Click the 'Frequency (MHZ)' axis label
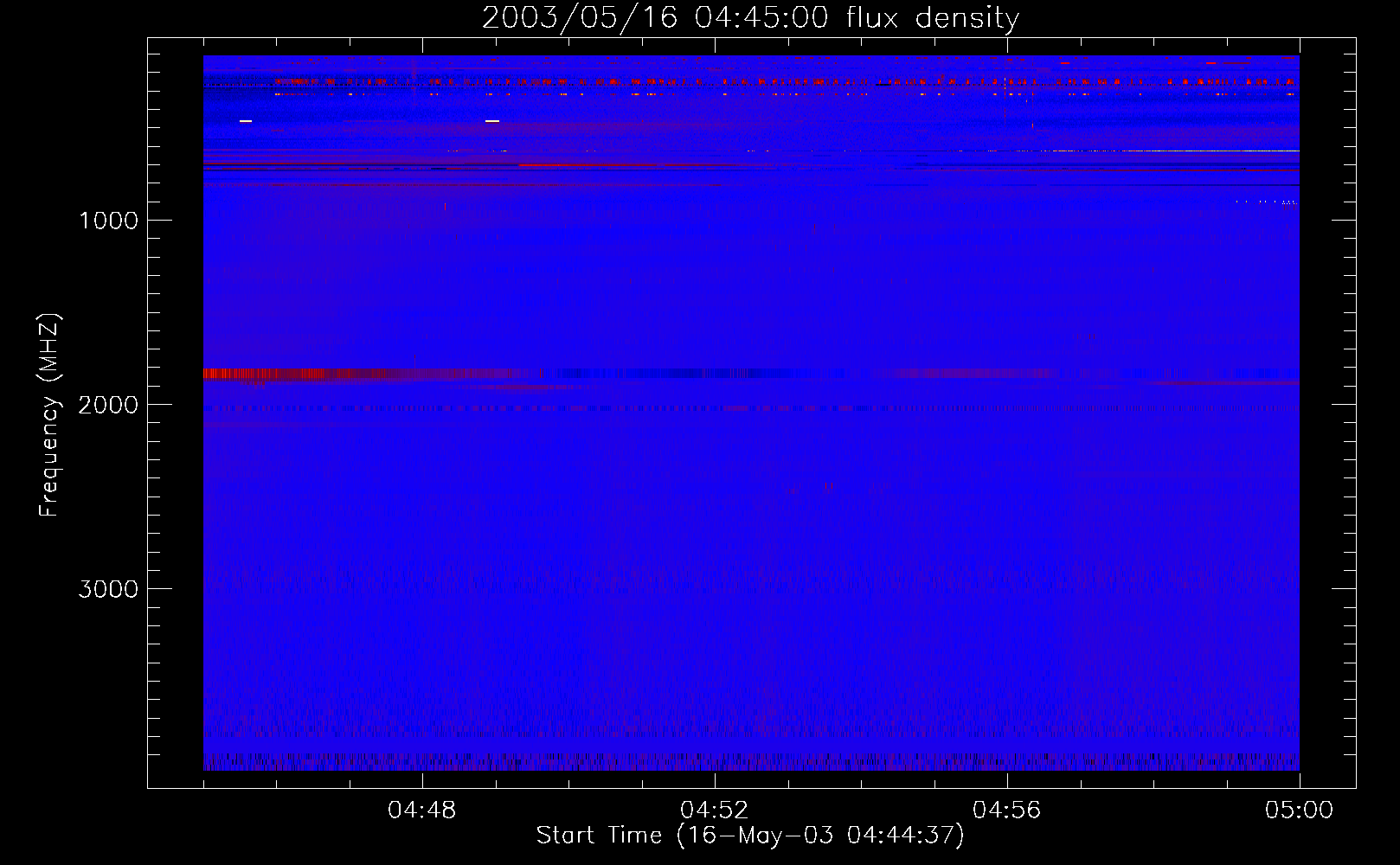This screenshot has height=865, width=1400. pyautogui.click(x=50, y=415)
